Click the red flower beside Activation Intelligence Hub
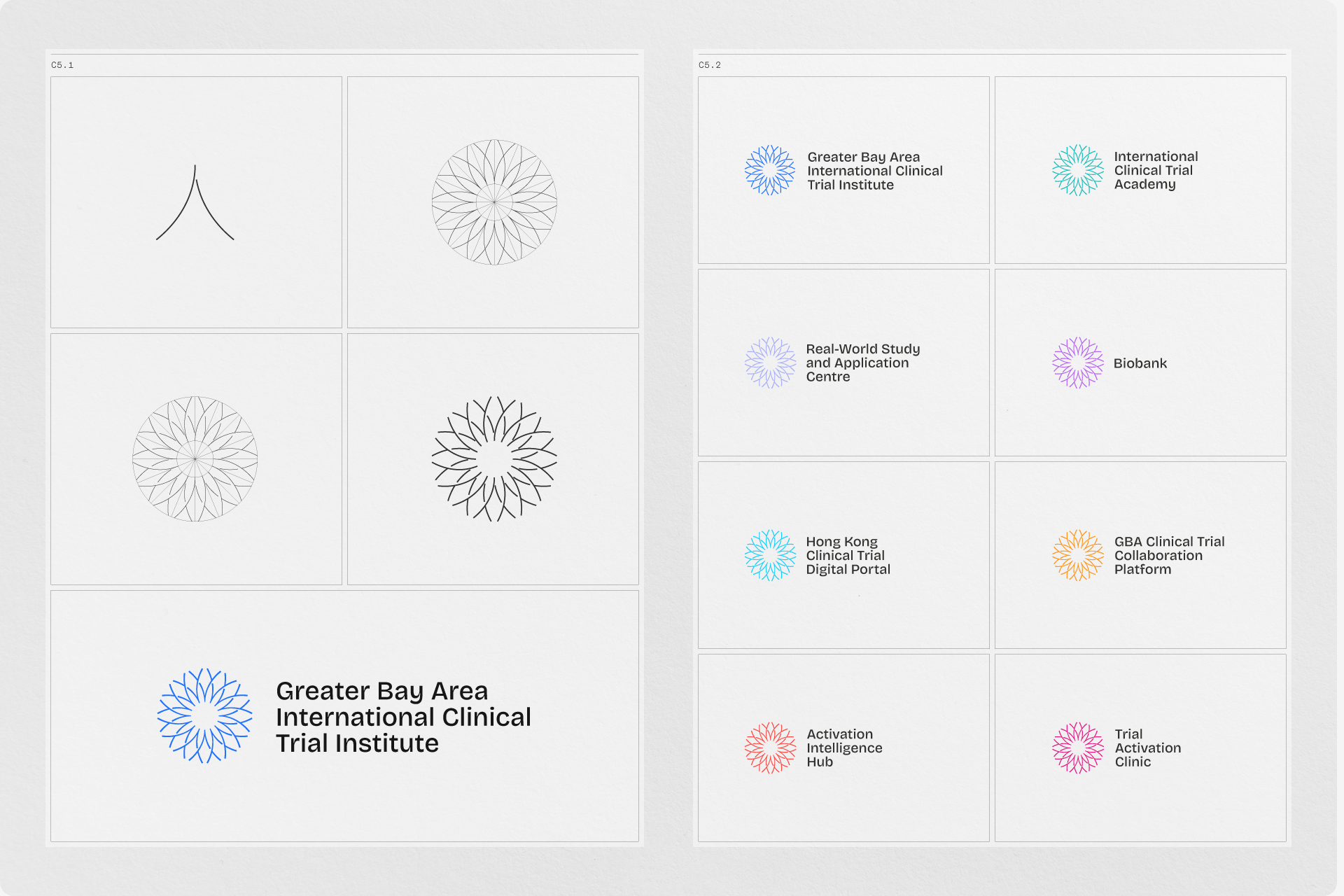 pos(770,748)
